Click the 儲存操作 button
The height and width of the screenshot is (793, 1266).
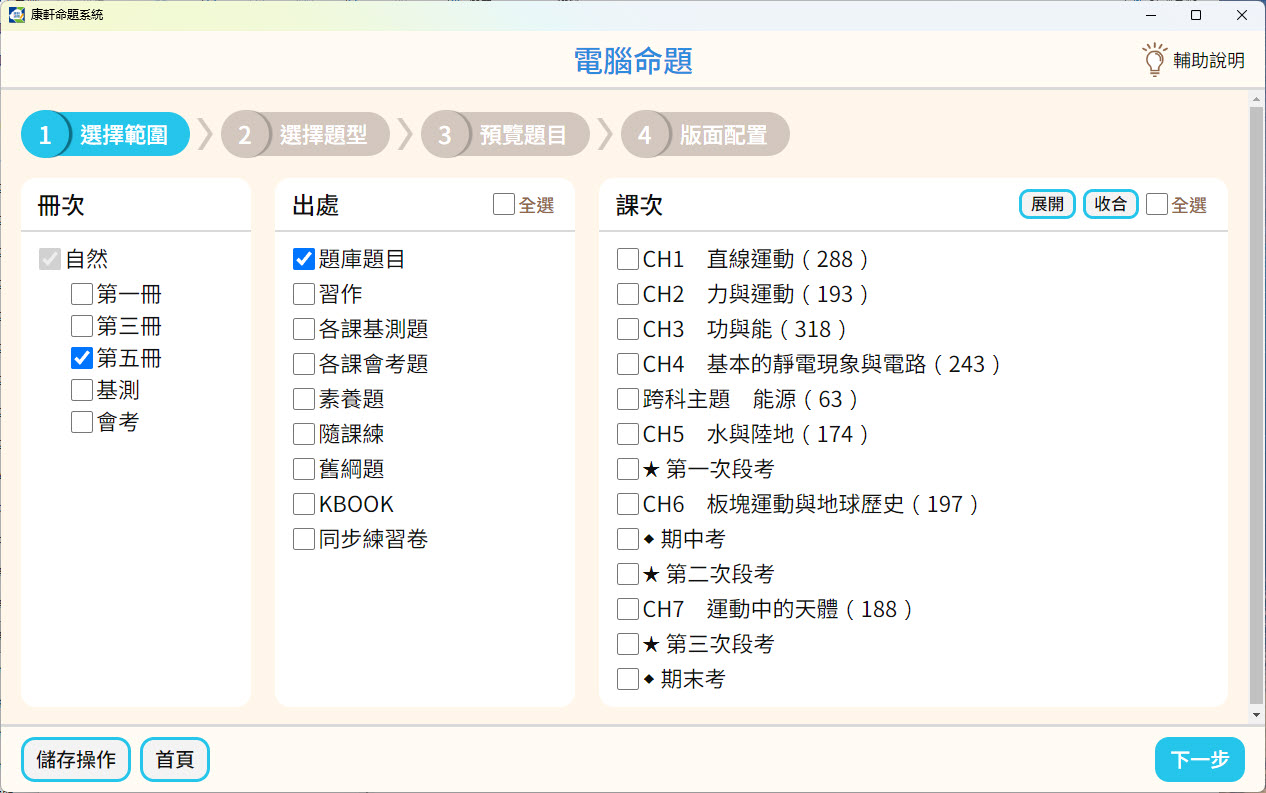pyautogui.click(x=76, y=759)
